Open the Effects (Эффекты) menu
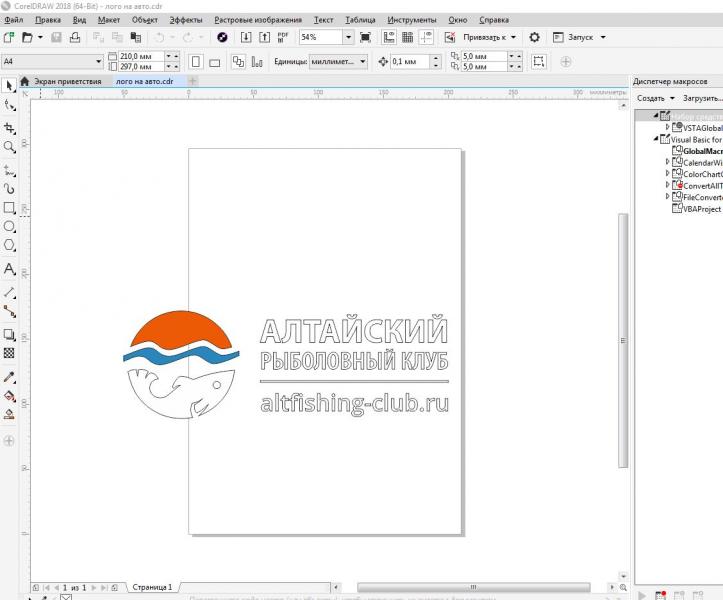This screenshot has height=600, width=723. click(x=186, y=20)
